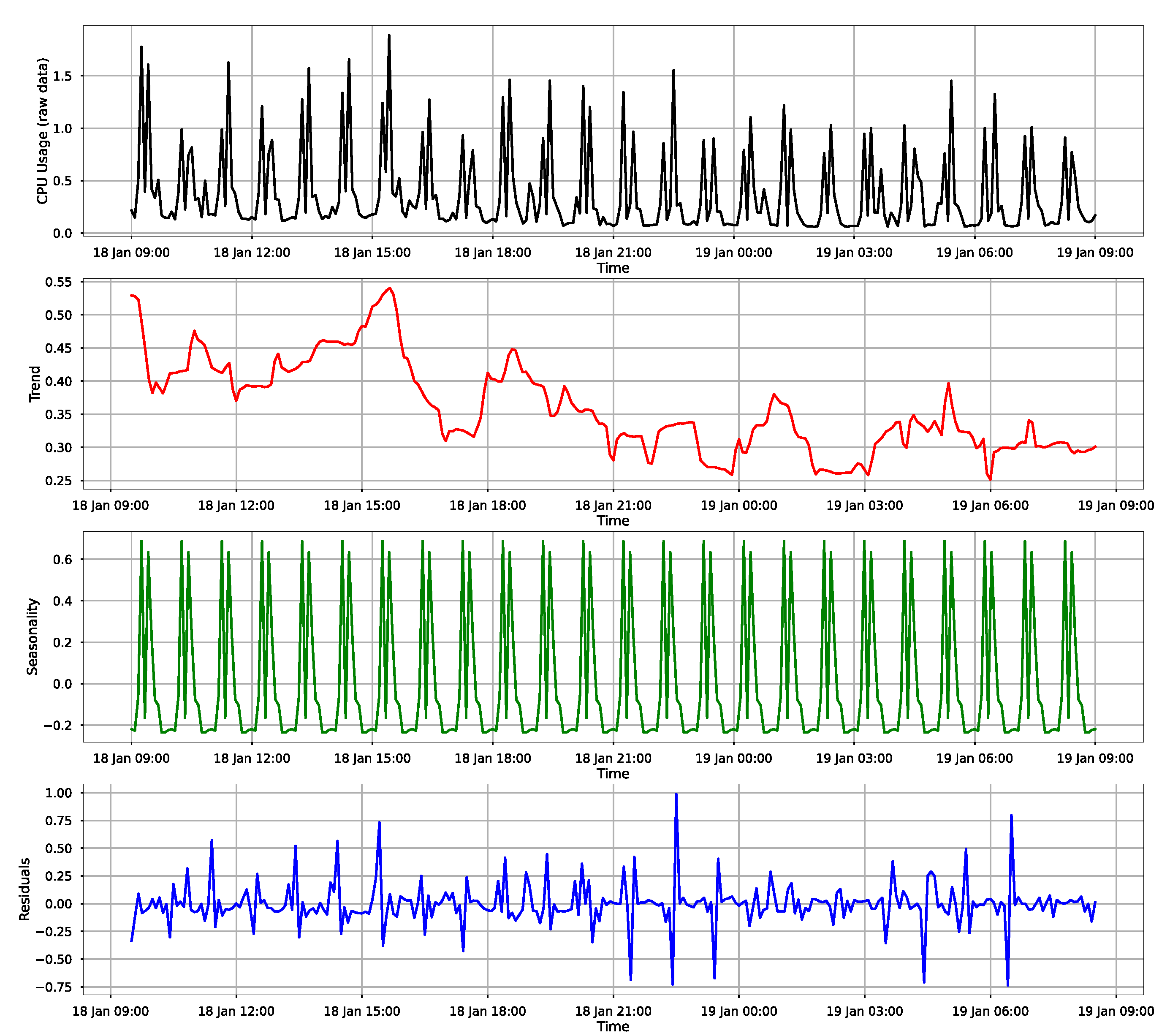The width and height of the screenshot is (1170, 1036).
Task: Click the "−0.25" tick on Residuals axis
Action: coord(54,931)
